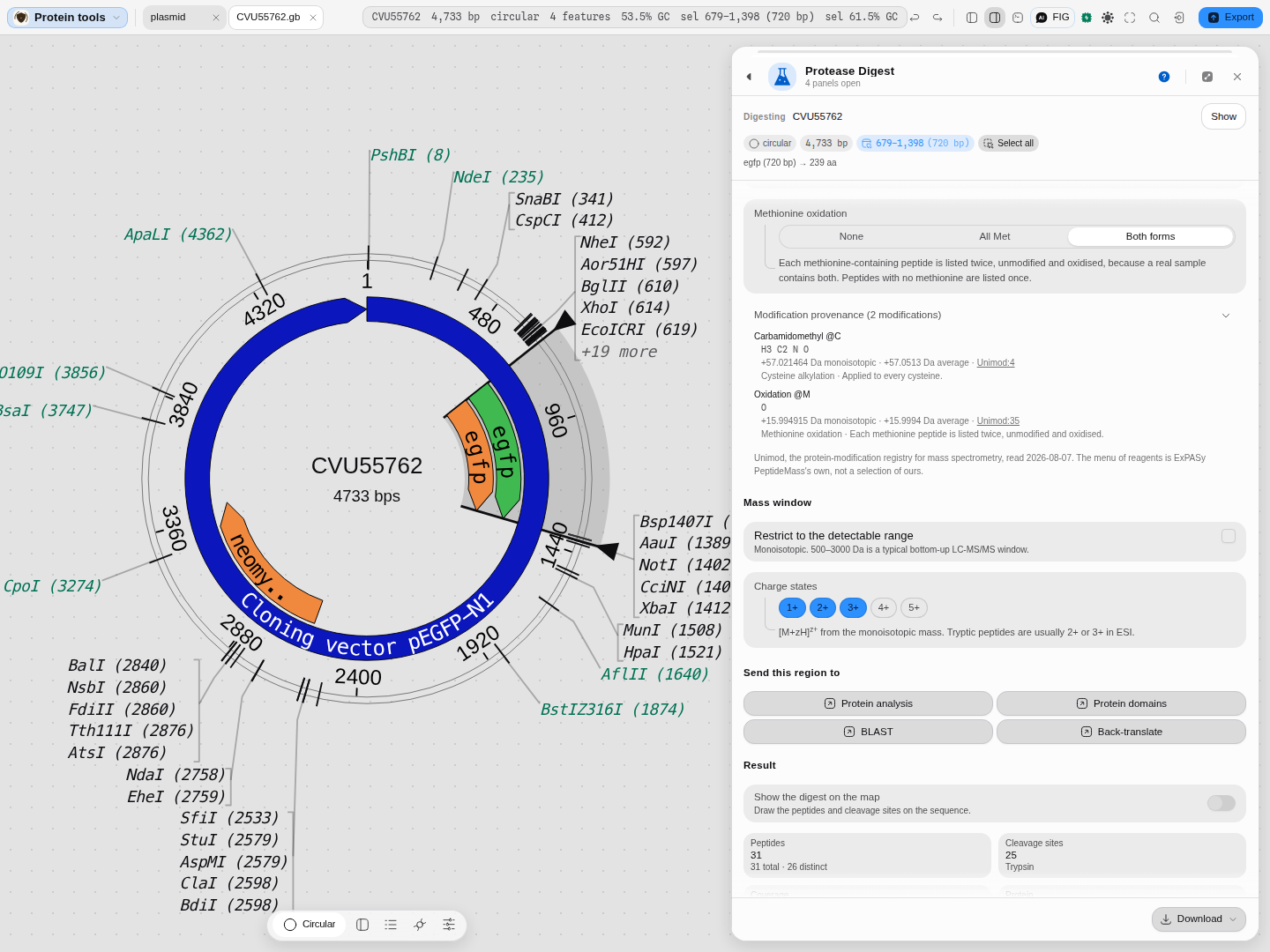The width and height of the screenshot is (1270, 952).
Task: Open the Protein tools dropdown
Action: pos(68,18)
